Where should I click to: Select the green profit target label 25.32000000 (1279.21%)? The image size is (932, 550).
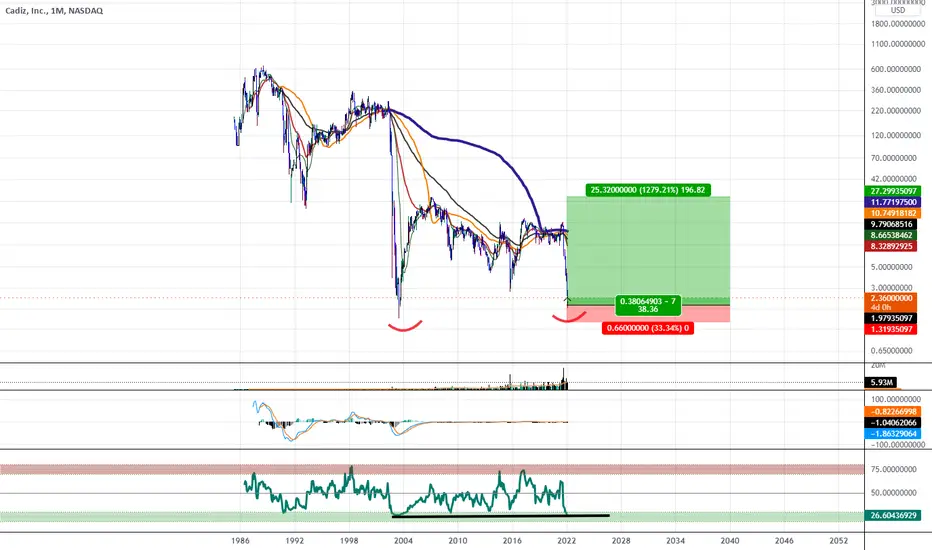(x=648, y=190)
